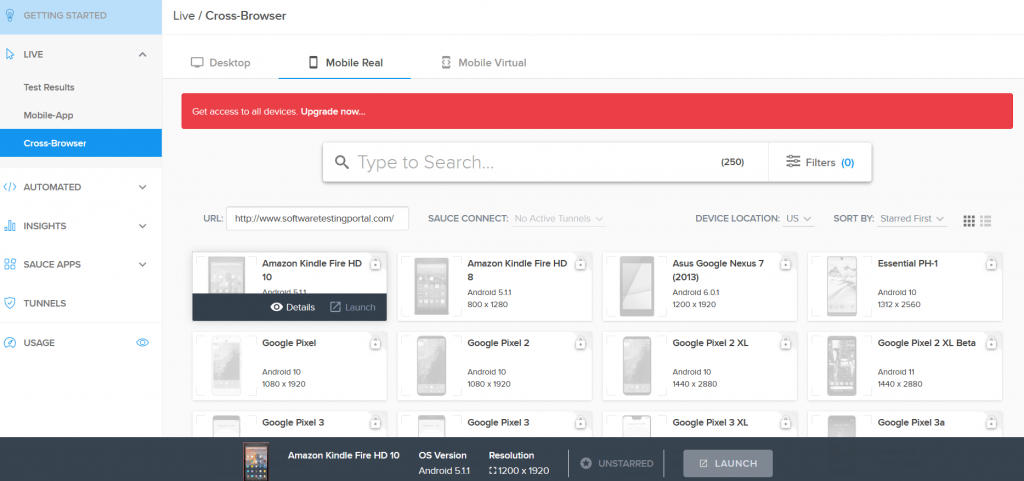
Task: Toggle lock icon on Essential PH-1 card
Action: coord(990,264)
